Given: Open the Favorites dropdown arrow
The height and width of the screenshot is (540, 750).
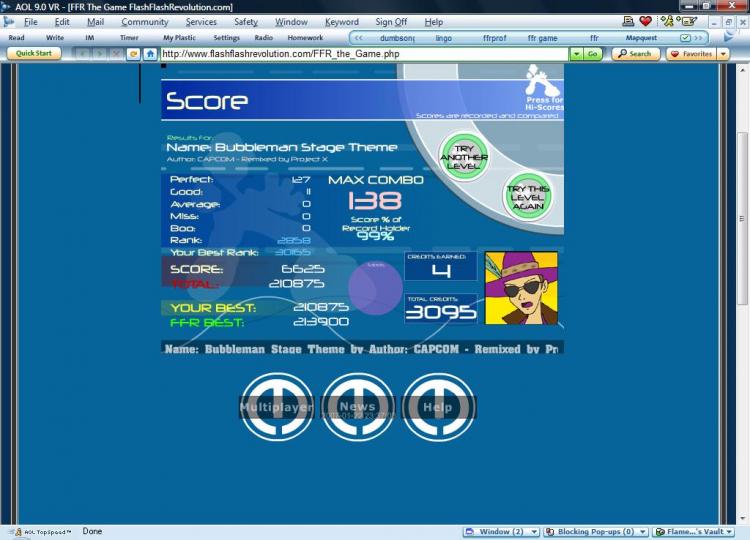Looking at the screenshot, I should [723, 54].
